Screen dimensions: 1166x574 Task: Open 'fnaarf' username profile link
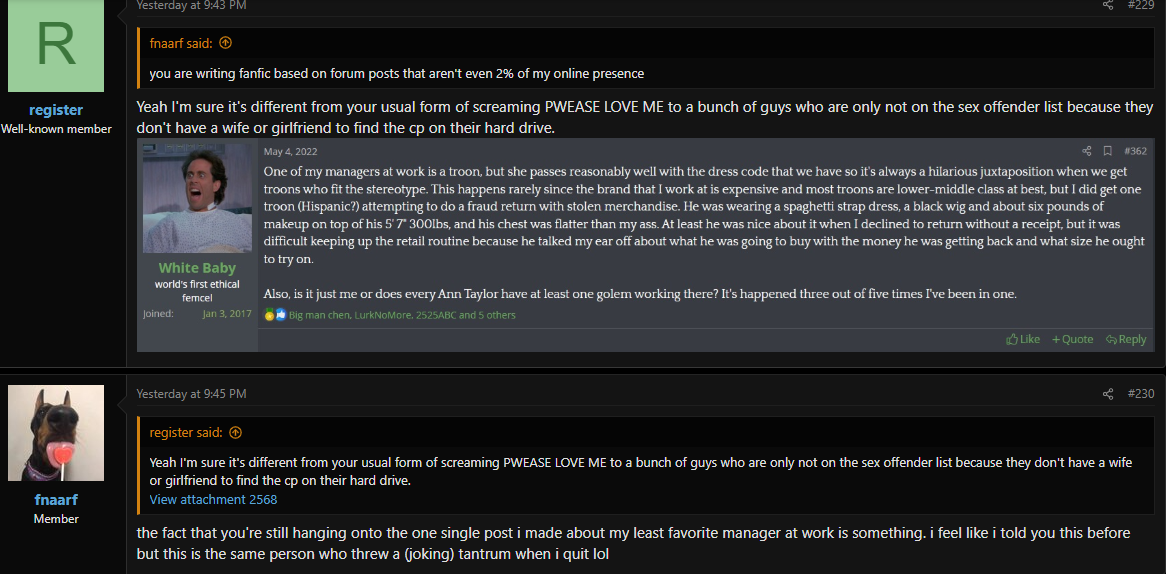(56, 500)
